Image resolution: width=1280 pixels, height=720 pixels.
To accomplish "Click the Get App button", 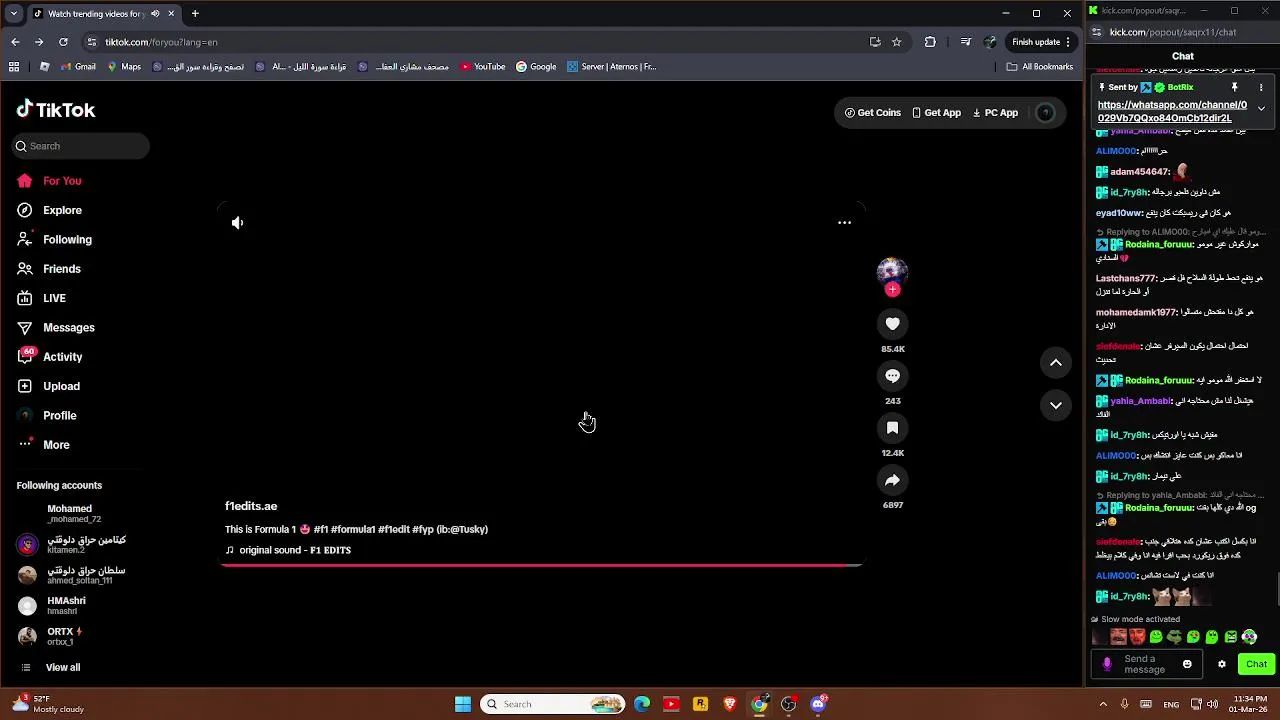I will 937,113.
